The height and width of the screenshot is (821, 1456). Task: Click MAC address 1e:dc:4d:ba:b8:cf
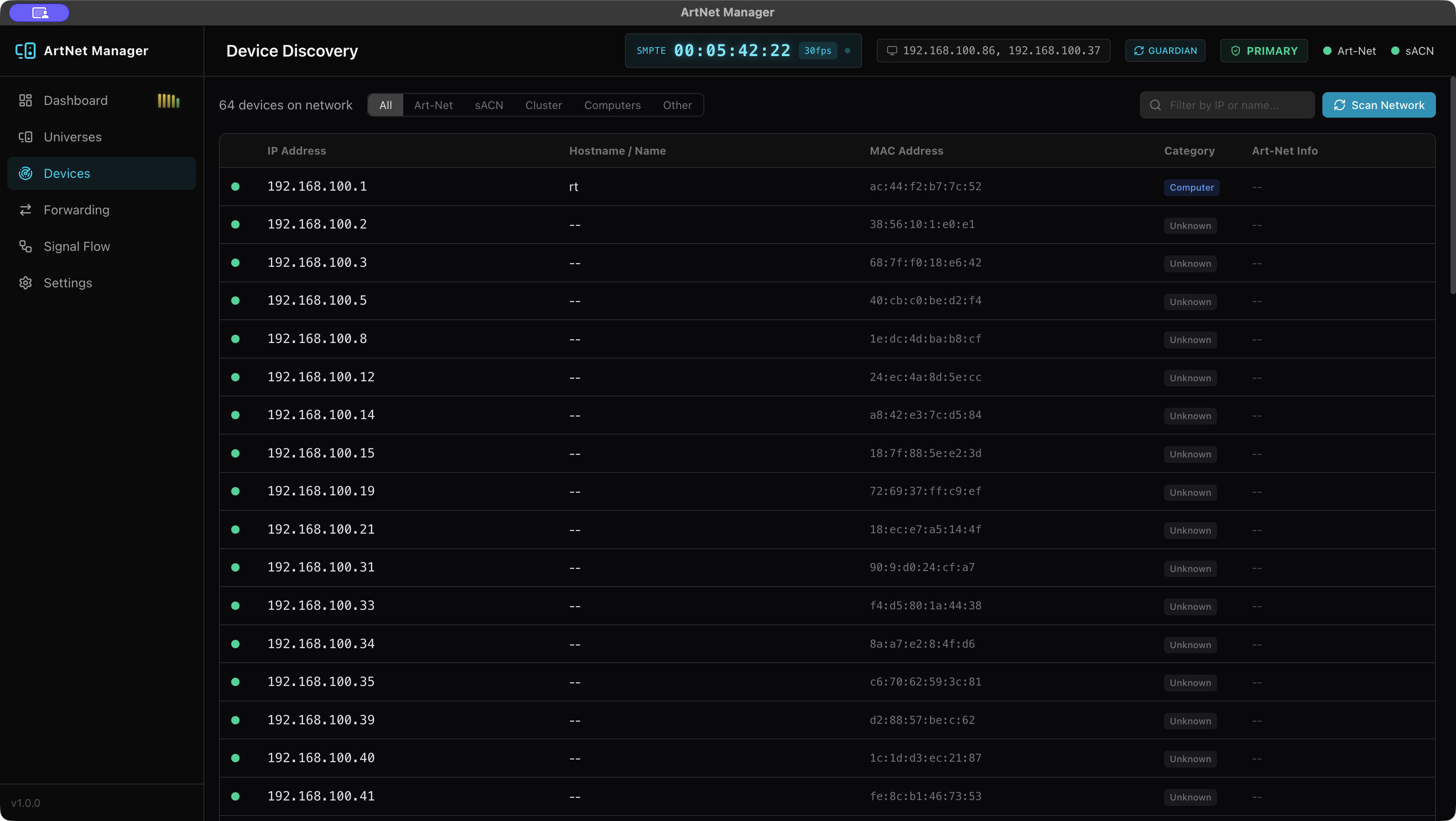925,339
